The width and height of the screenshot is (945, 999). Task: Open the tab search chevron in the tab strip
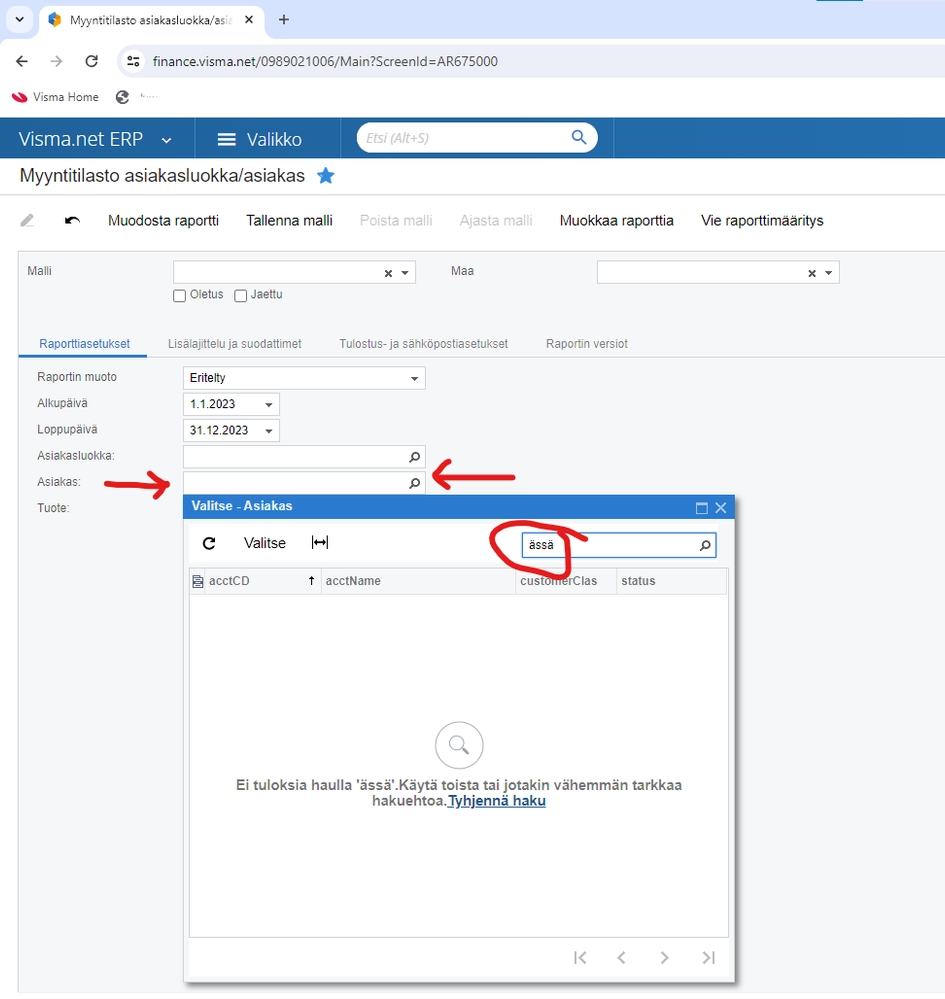pyautogui.click(x=20, y=19)
